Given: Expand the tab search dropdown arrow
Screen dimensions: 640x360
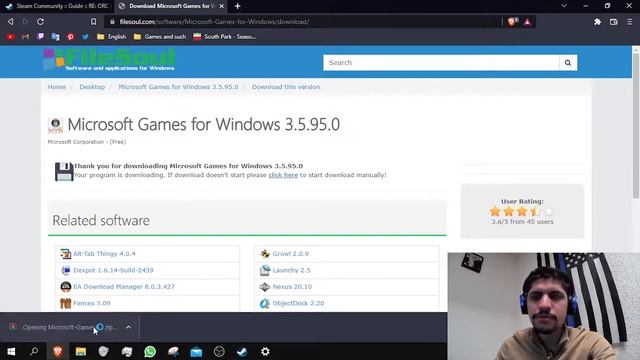Looking at the screenshot, I should (564, 6).
